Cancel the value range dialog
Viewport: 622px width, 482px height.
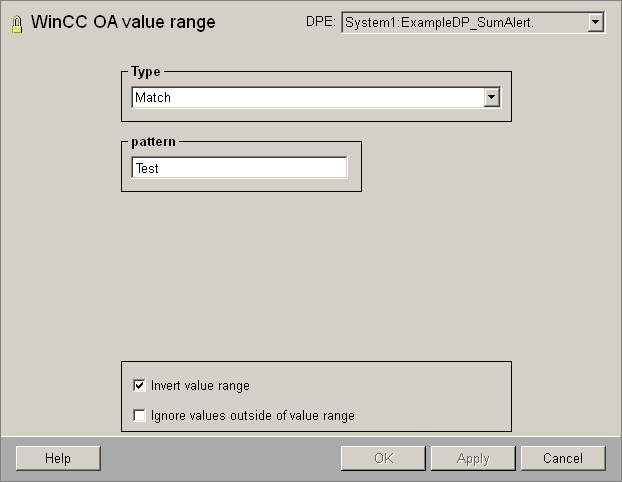tap(562, 458)
